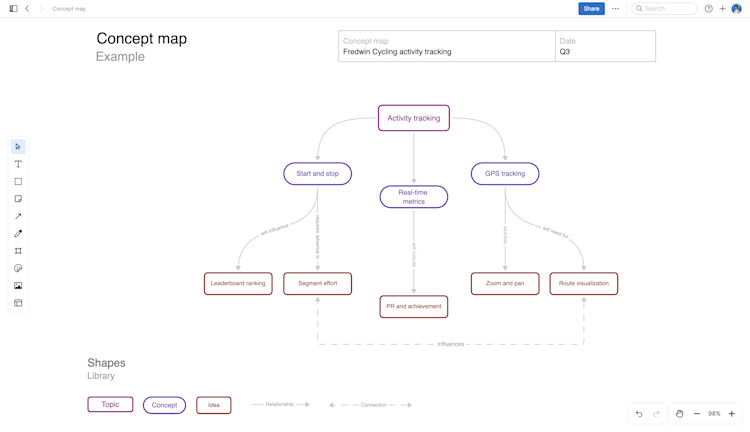Select the Idea shape in the library

(x=214, y=405)
